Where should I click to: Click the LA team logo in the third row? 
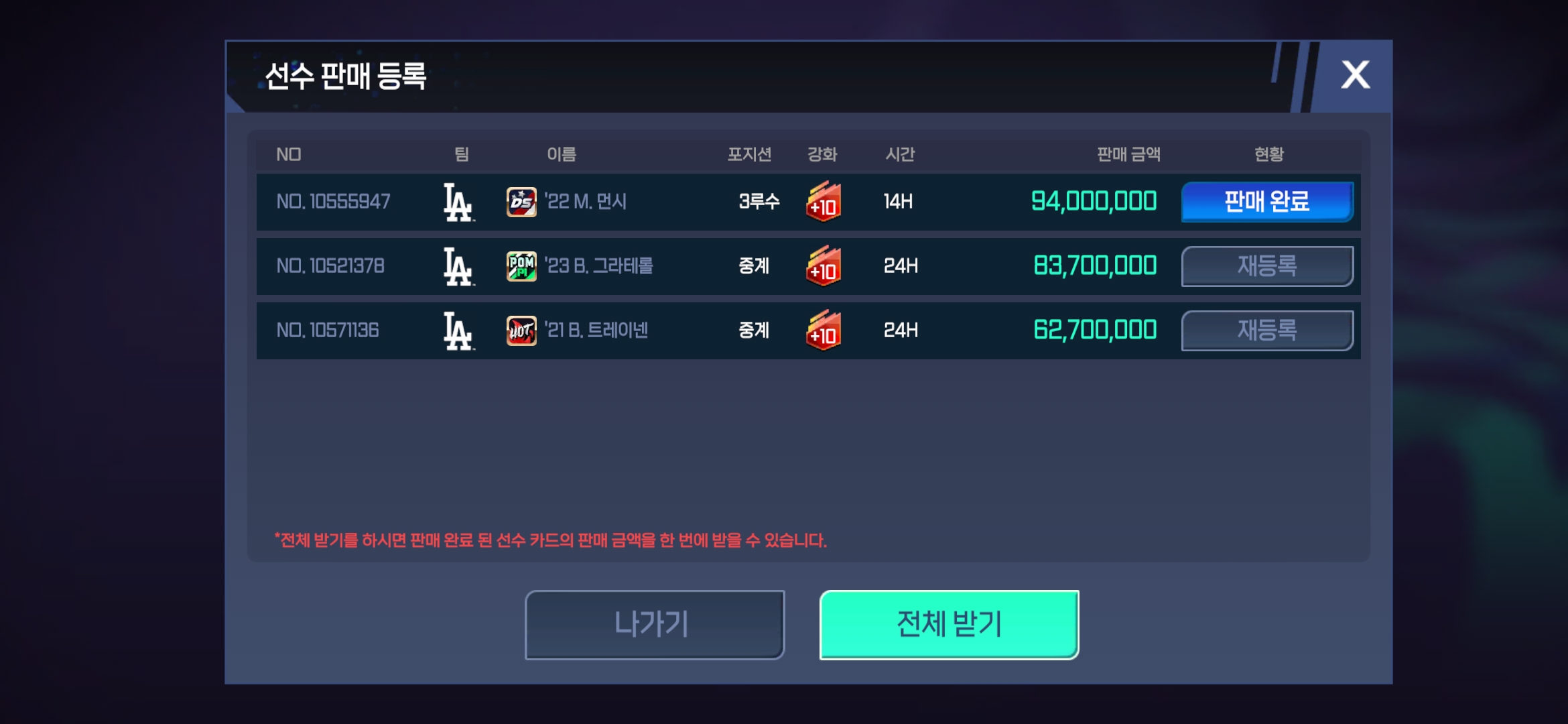459,331
